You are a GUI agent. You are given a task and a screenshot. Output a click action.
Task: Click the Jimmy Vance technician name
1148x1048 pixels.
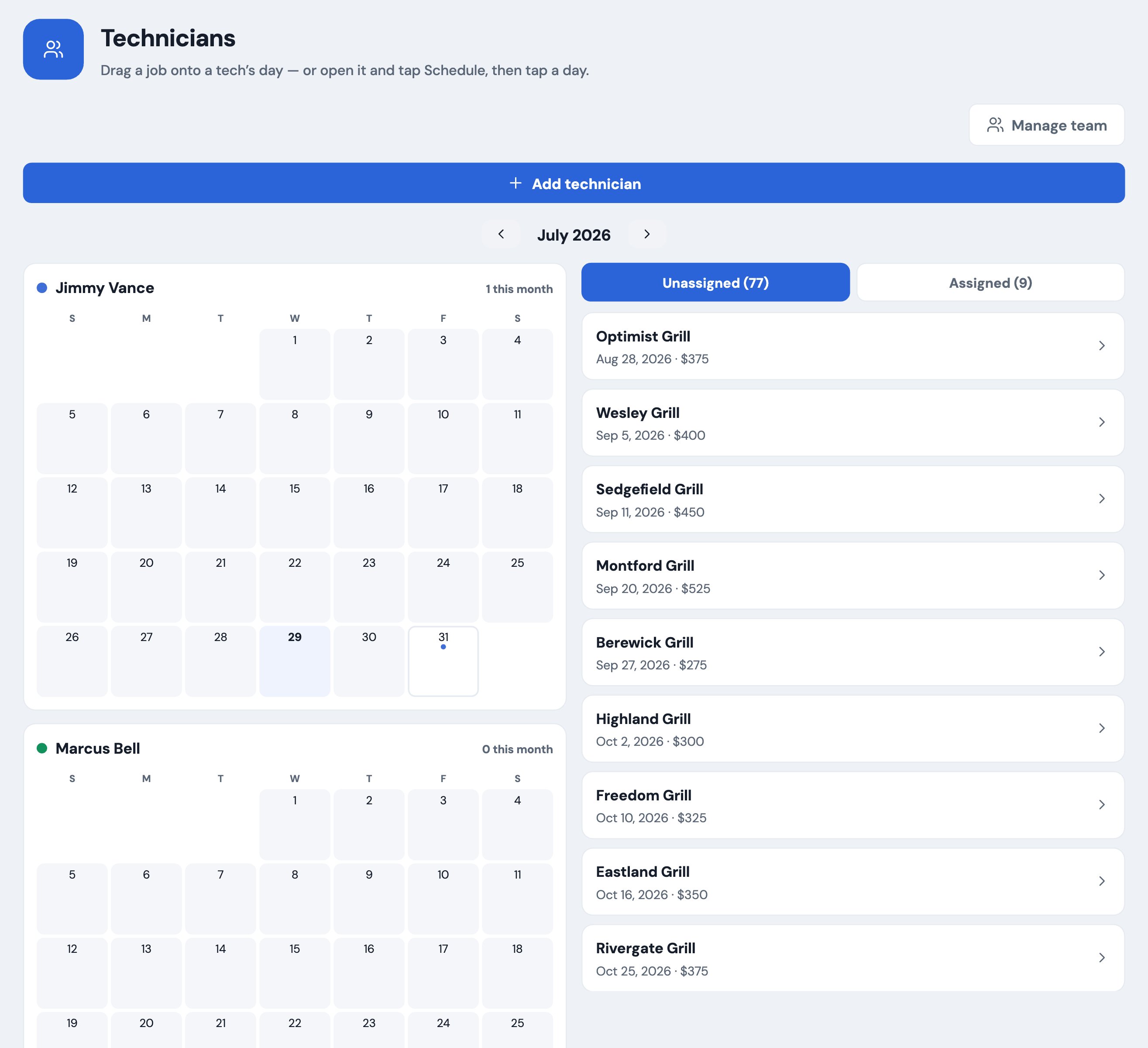coord(105,288)
